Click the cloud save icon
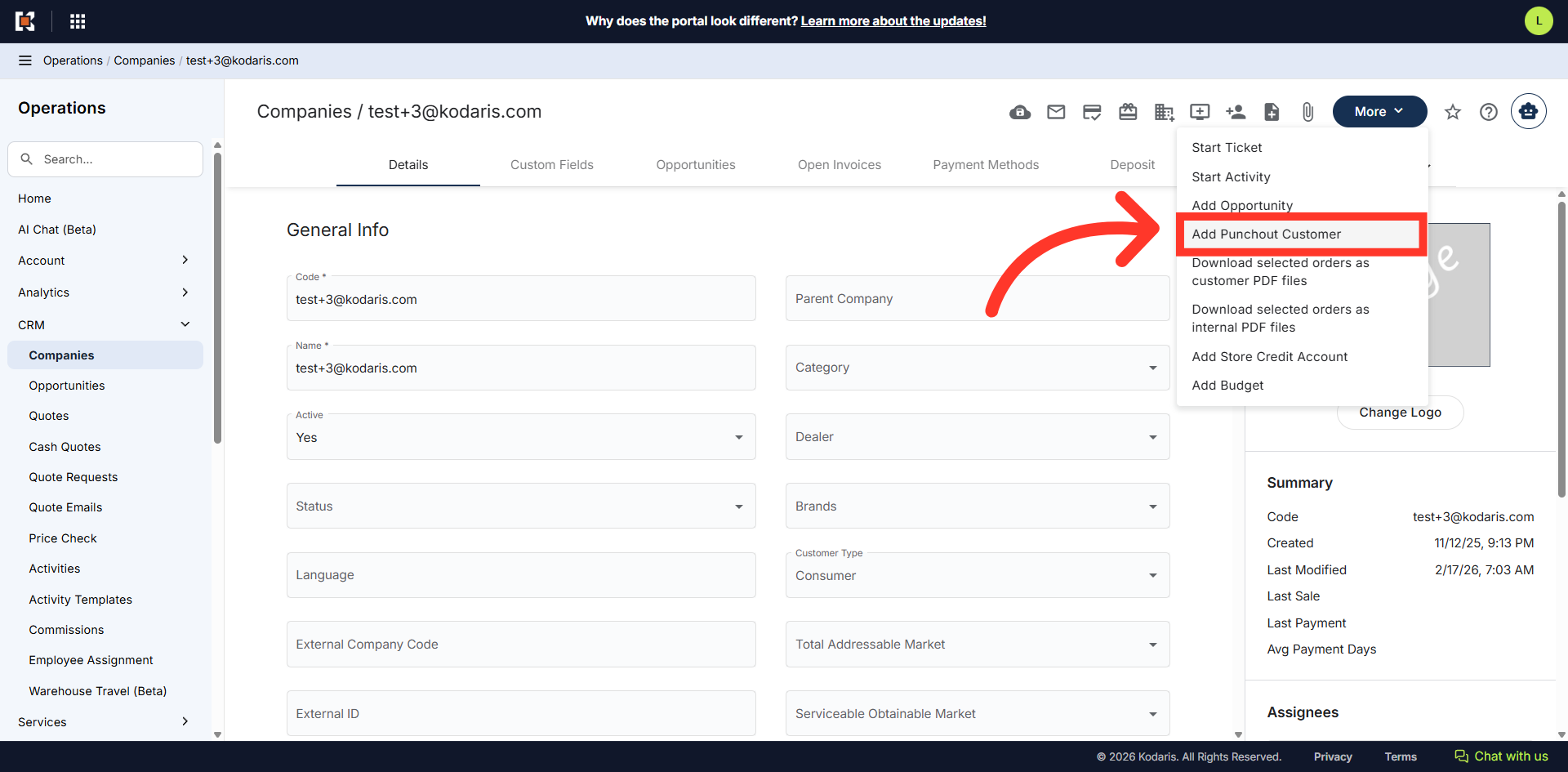This screenshot has height=772, width=1568. [1020, 112]
